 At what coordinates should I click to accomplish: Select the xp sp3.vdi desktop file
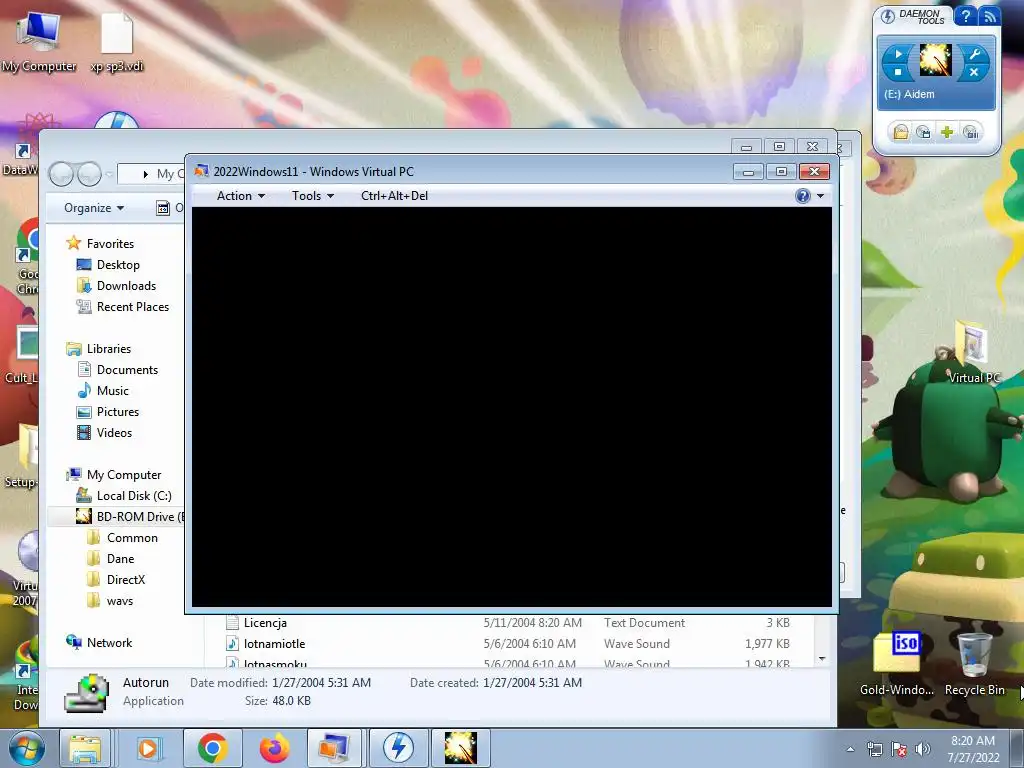point(117,40)
